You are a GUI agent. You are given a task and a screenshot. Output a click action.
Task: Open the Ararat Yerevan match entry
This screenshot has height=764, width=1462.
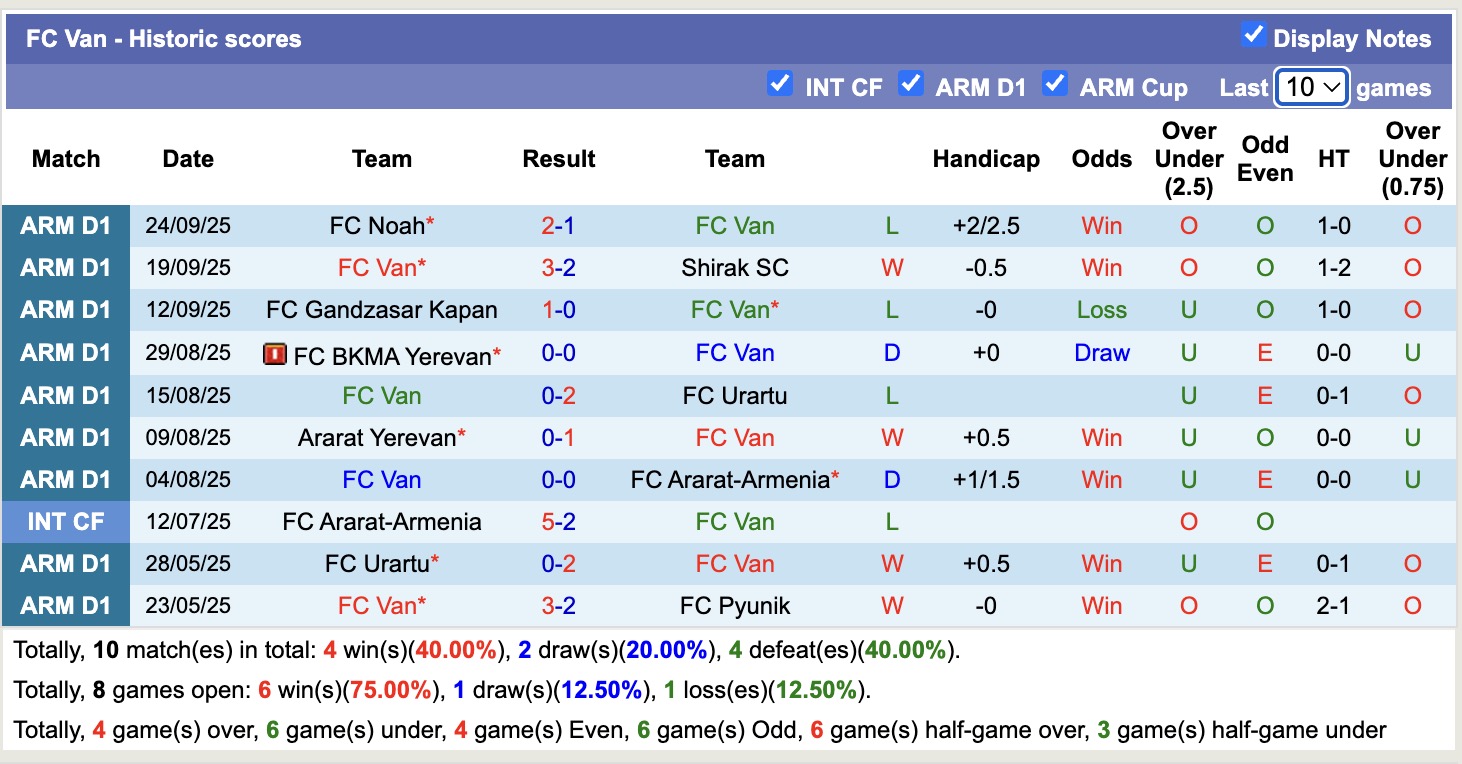tap(382, 437)
